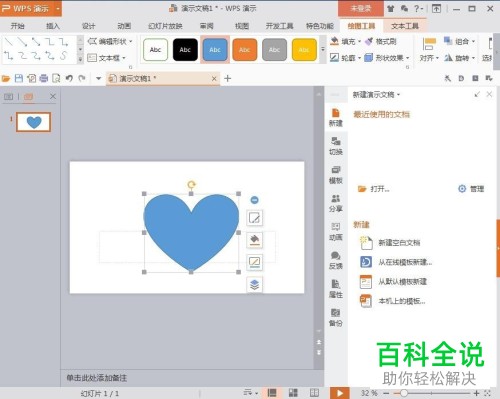Expand the 编辑形状 dropdown
The height and width of the screenshot is (399, 500).
(x=131, y=41)
